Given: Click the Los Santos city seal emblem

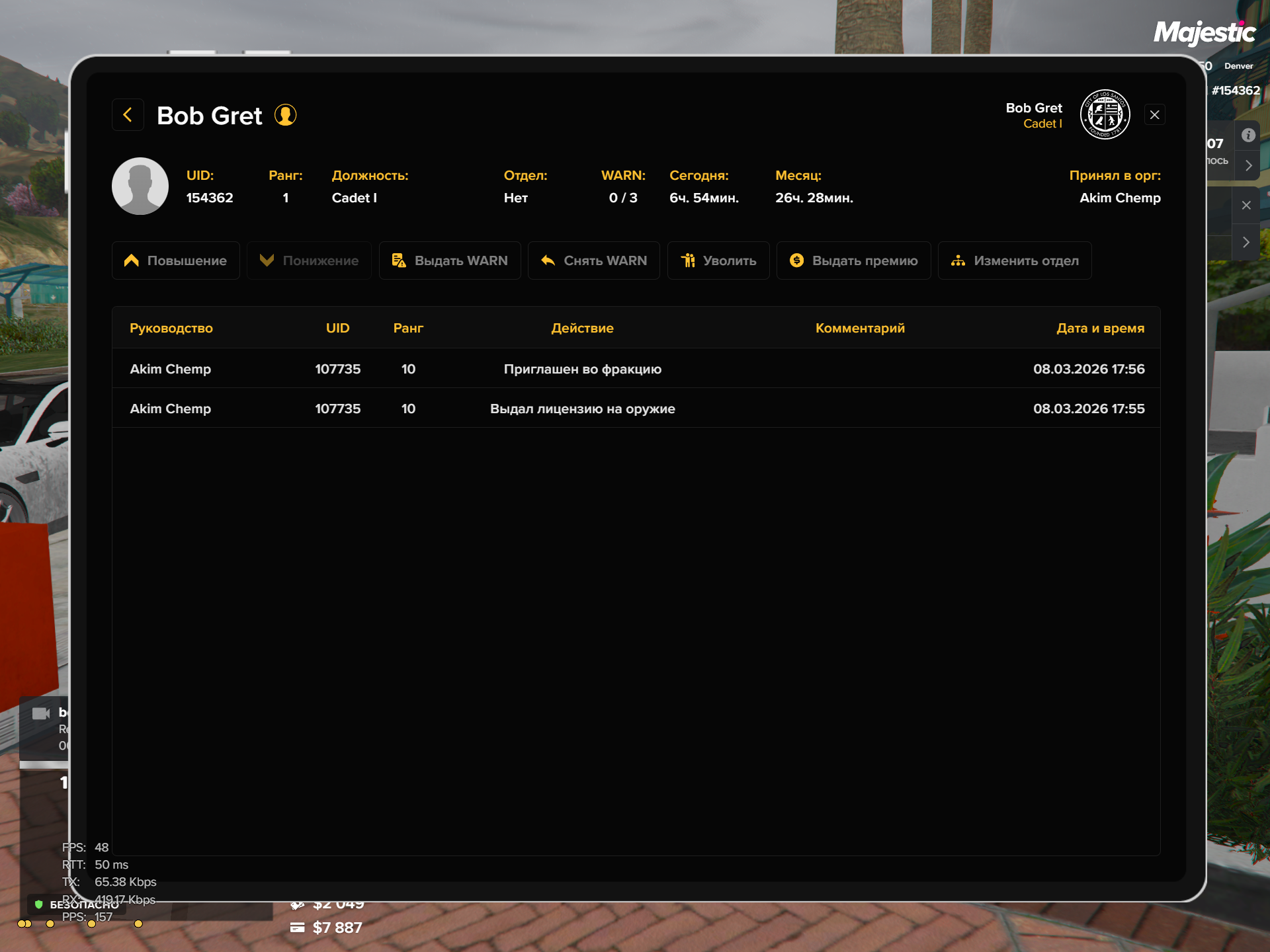Looking at the screenshot, I should pyautogui.click(x=1105, y=115).
